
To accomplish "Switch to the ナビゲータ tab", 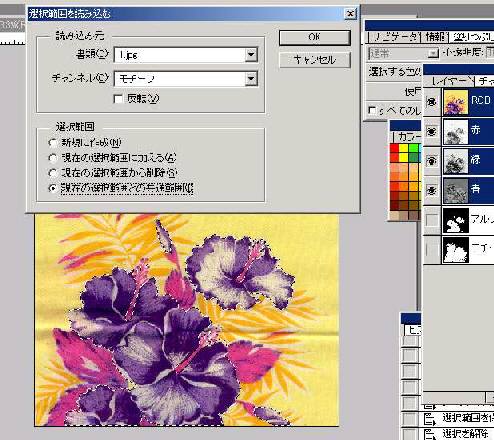I will click(x=395, y=37).
